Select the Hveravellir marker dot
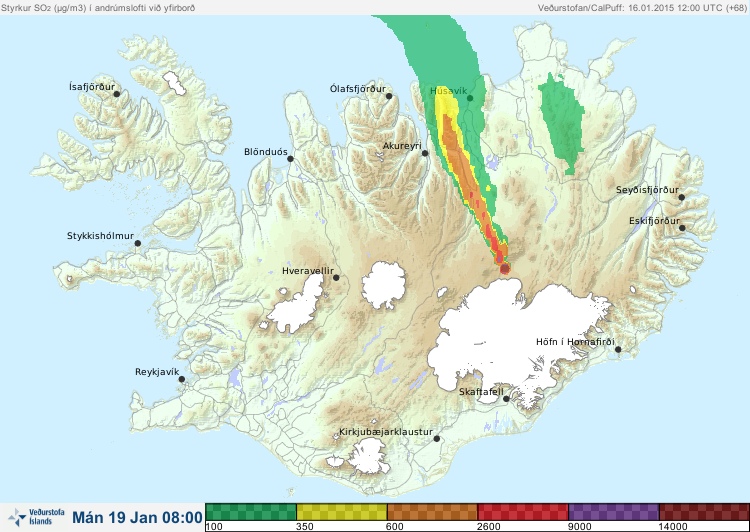750x532 pixels. point(336,277)
